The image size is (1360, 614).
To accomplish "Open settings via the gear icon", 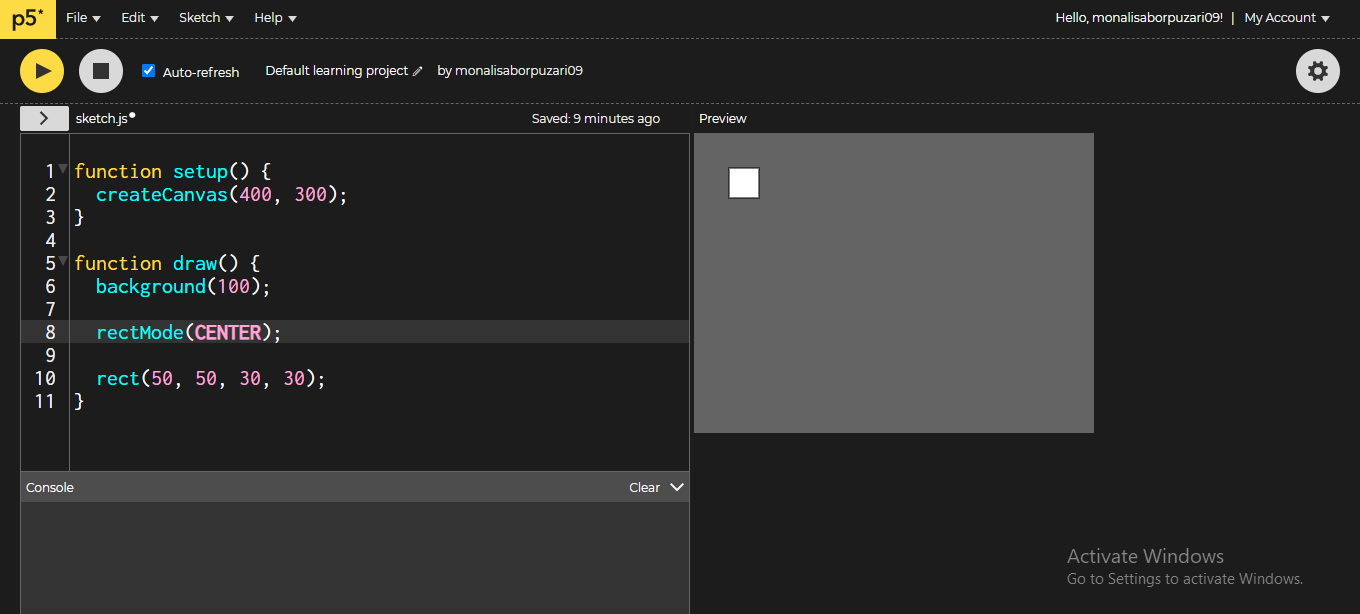I will 1318,71.
